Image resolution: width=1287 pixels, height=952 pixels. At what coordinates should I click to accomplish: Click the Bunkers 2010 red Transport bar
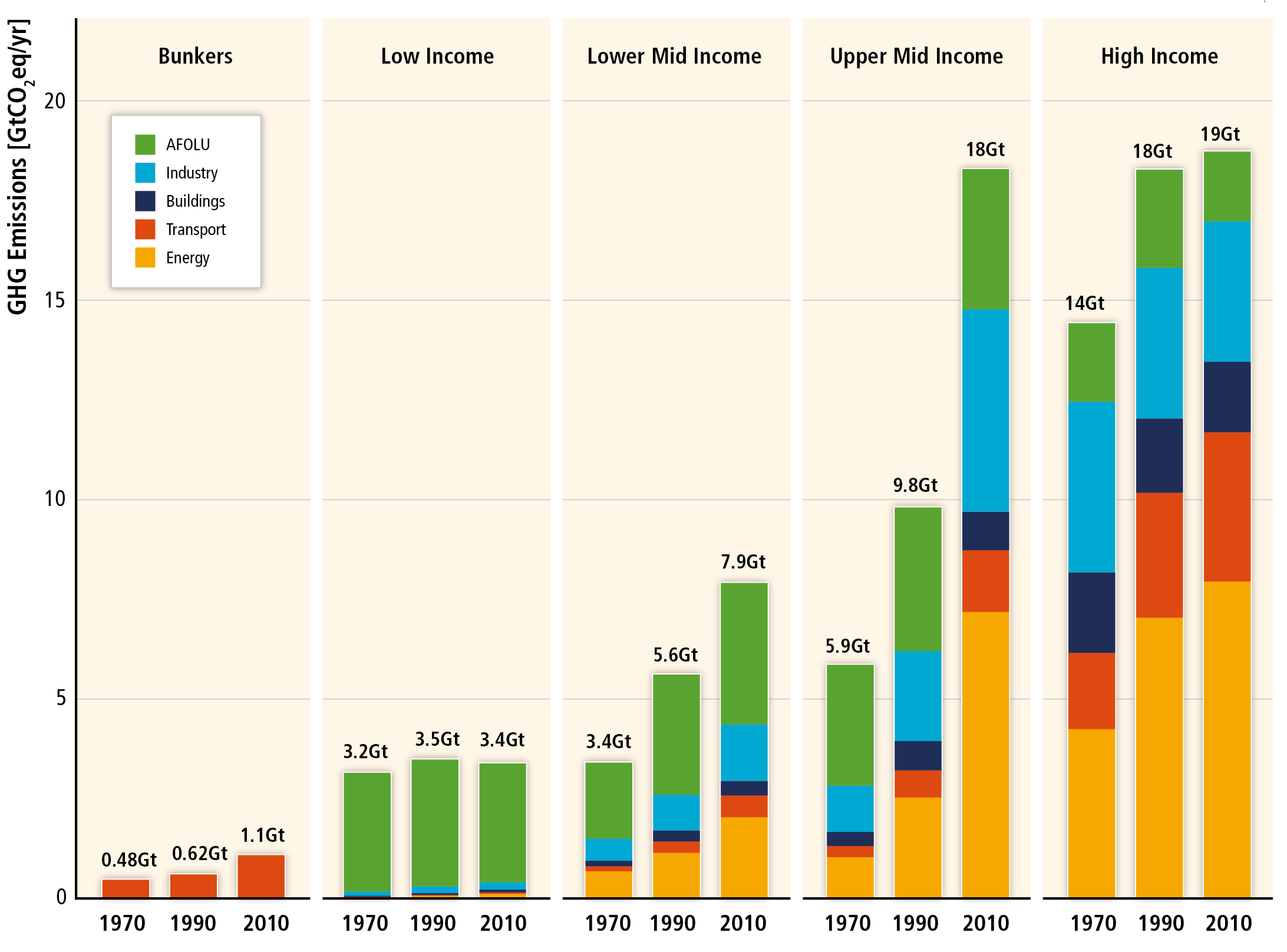(261, 876)
